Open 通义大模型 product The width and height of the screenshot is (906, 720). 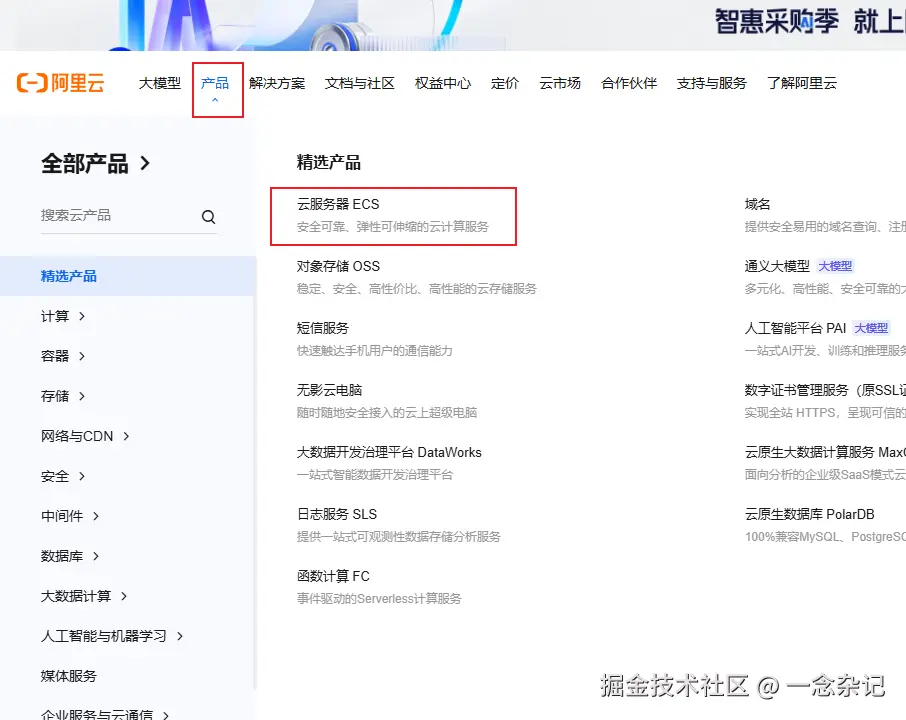point(777,266)
